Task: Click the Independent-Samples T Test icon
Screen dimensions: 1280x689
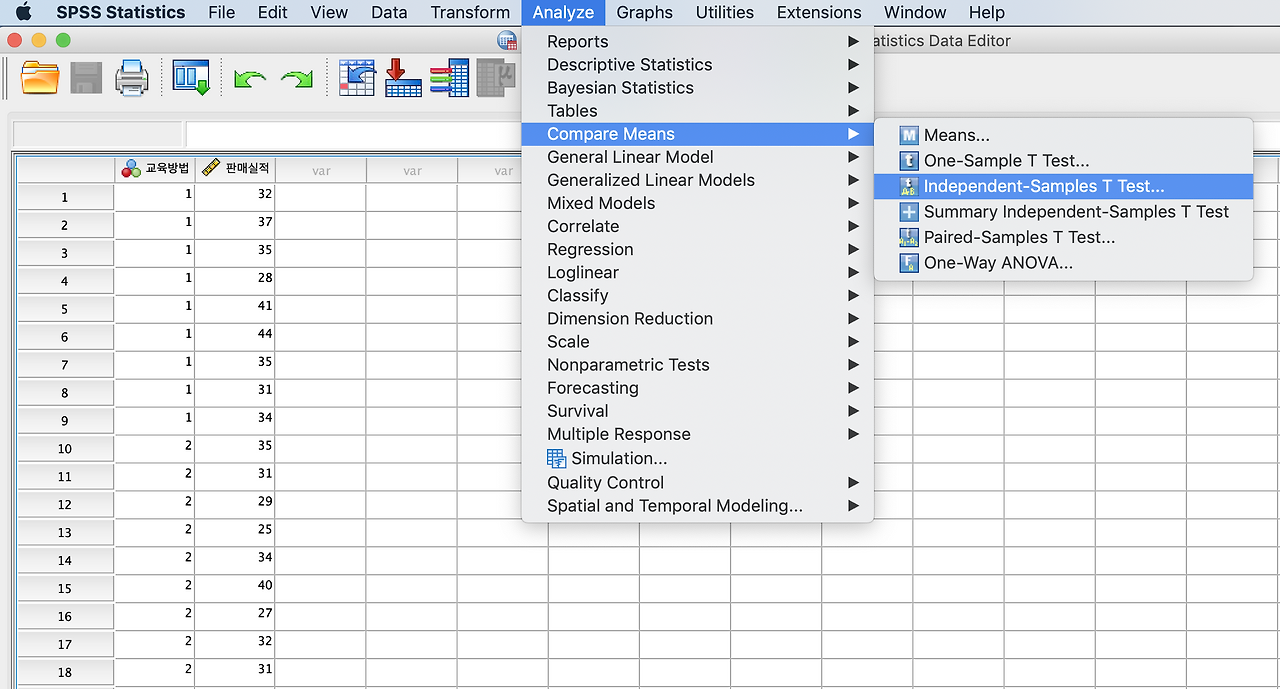Action: point(908,186)
